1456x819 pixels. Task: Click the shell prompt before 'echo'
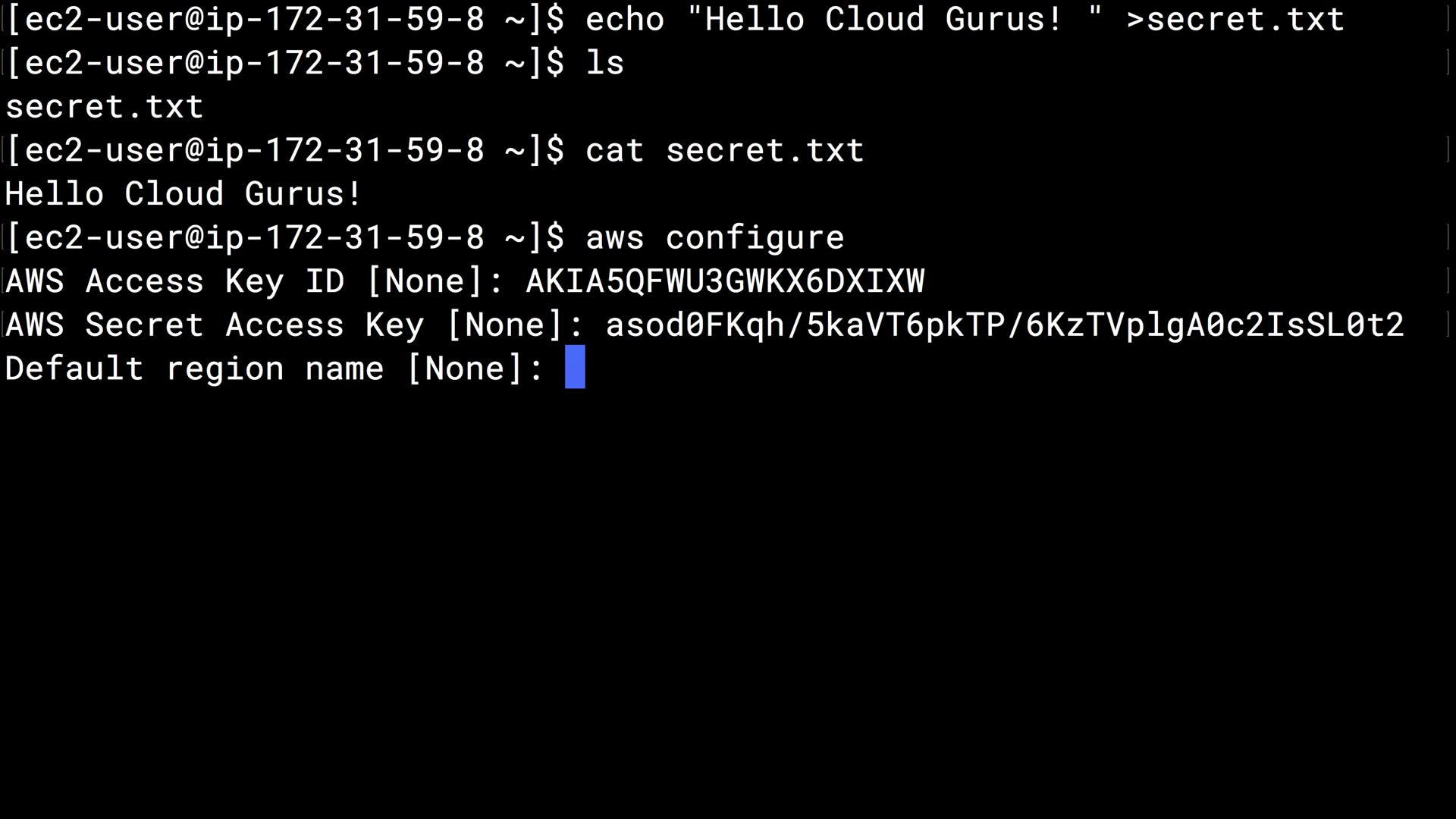click(x=284, y=20)
